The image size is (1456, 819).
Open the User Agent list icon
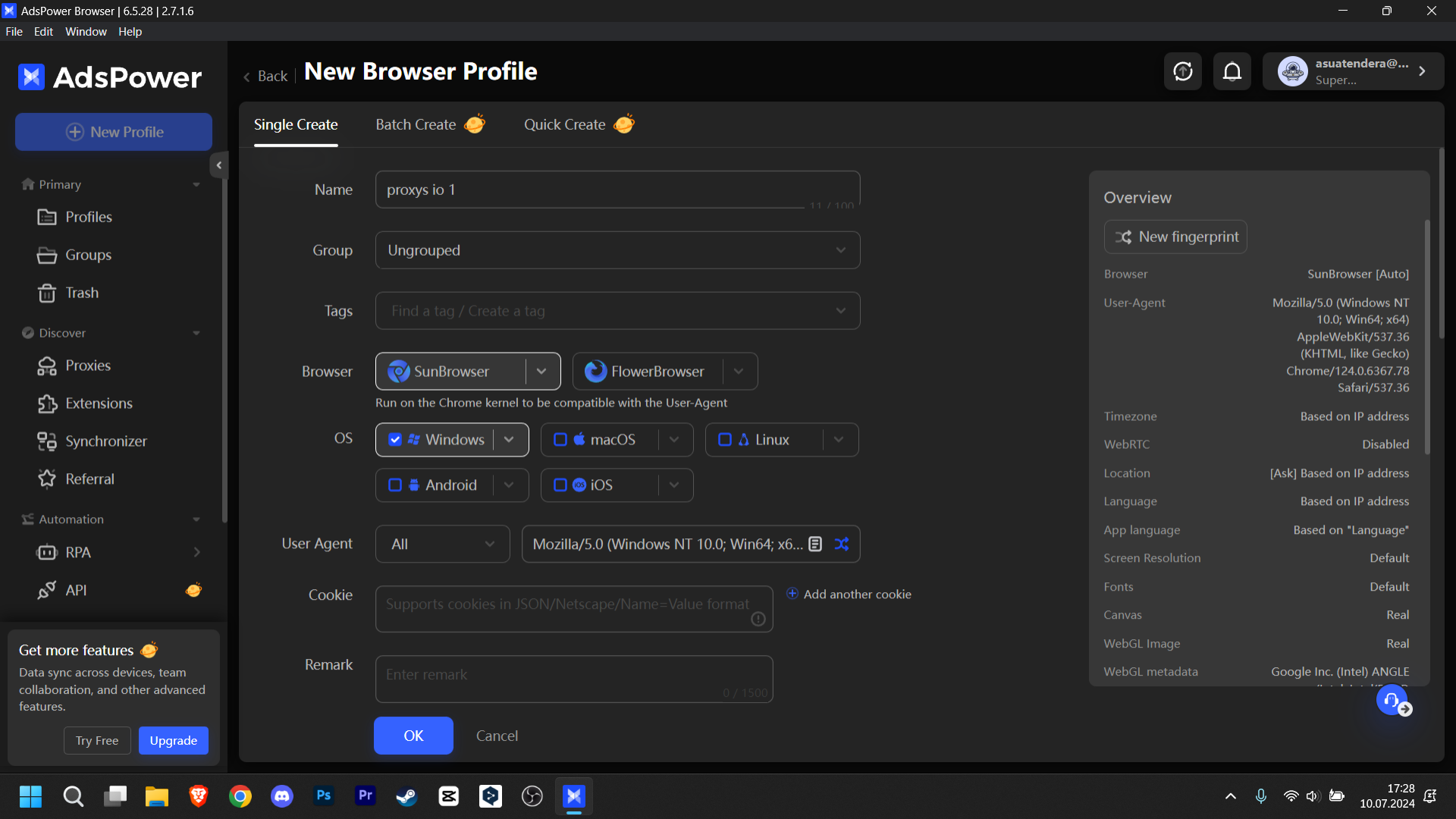[815, 544]
